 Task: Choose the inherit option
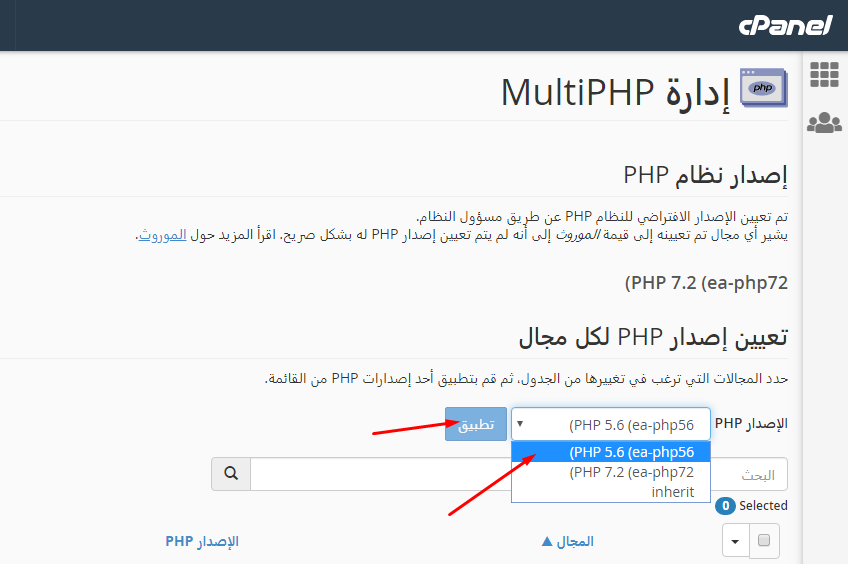[611, 492]
